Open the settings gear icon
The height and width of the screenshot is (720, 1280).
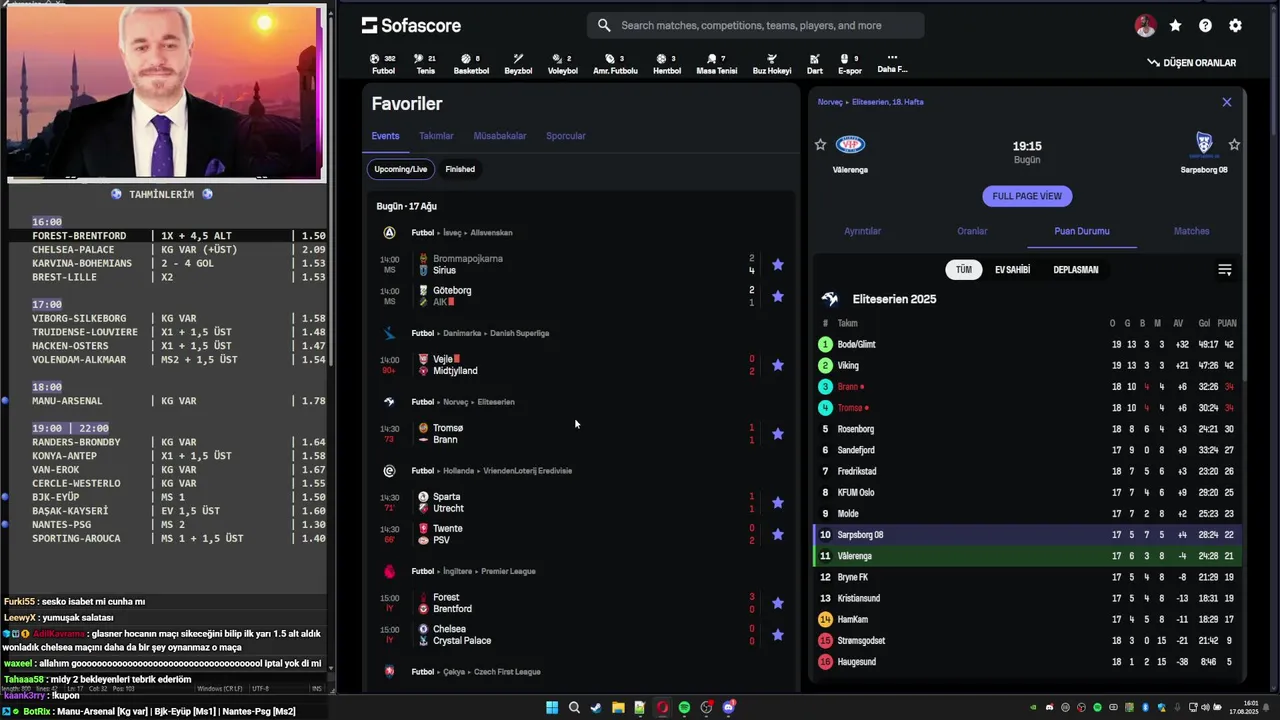click(x=1236, y=26)
